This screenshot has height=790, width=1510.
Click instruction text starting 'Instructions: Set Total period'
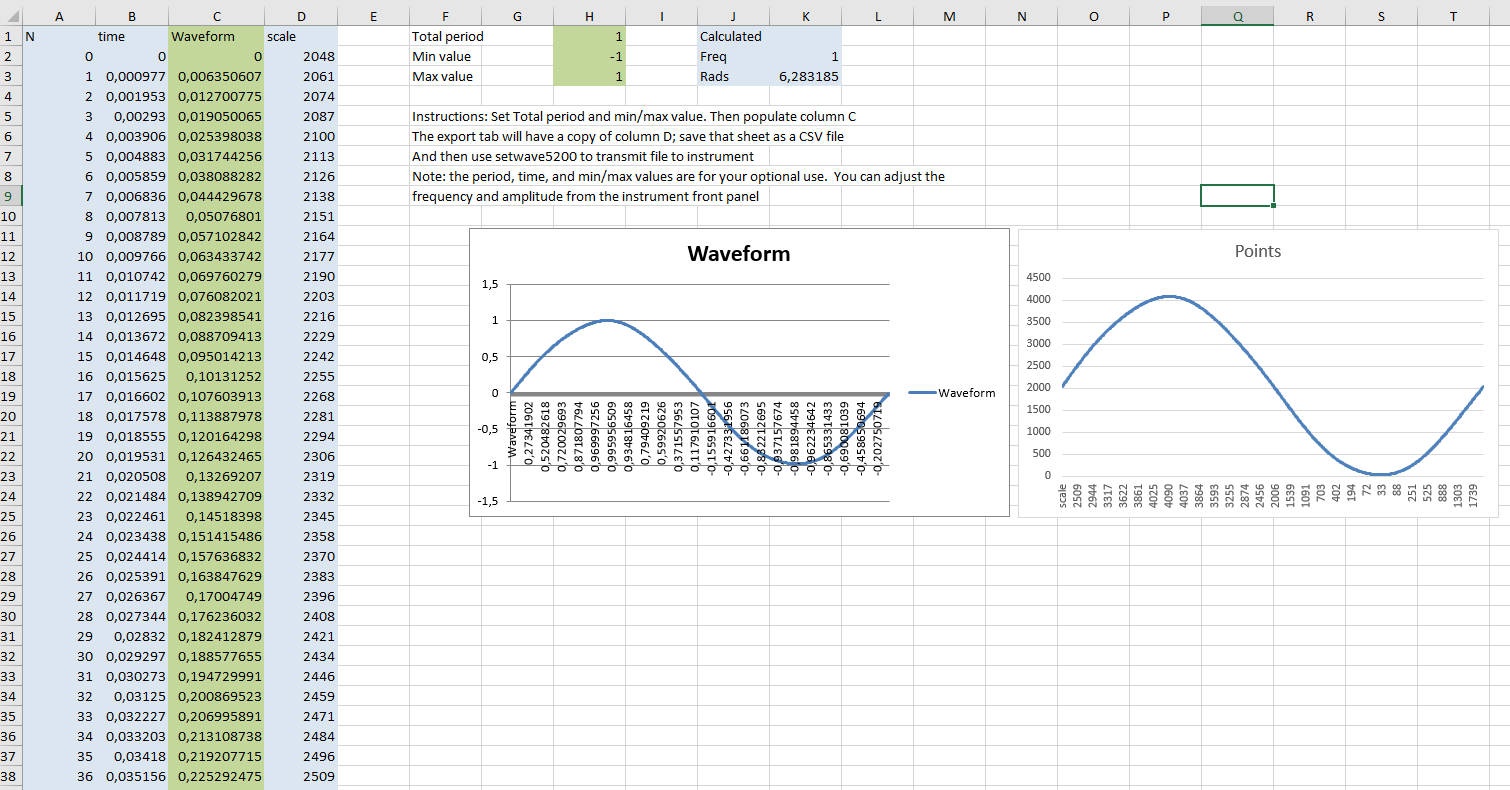[x=634, y=116]
